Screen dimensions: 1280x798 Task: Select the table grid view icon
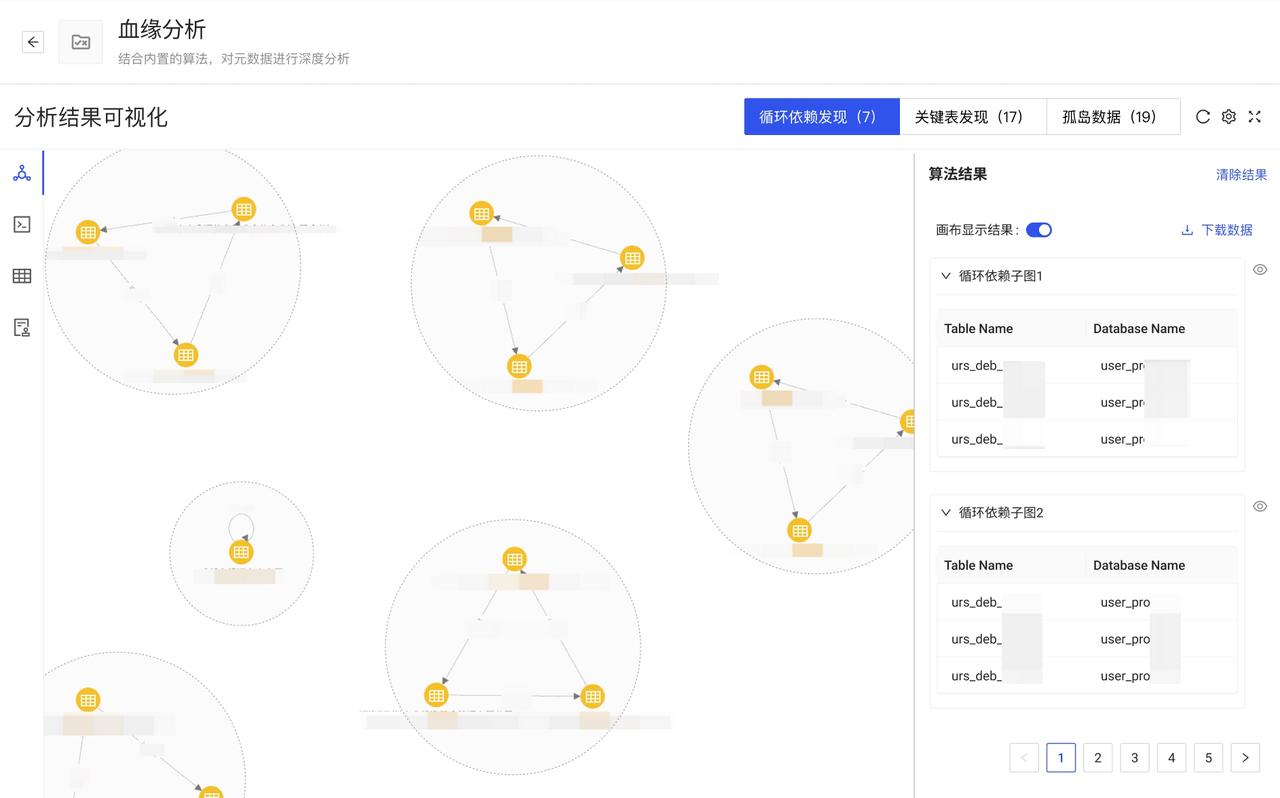pos(22,276)
